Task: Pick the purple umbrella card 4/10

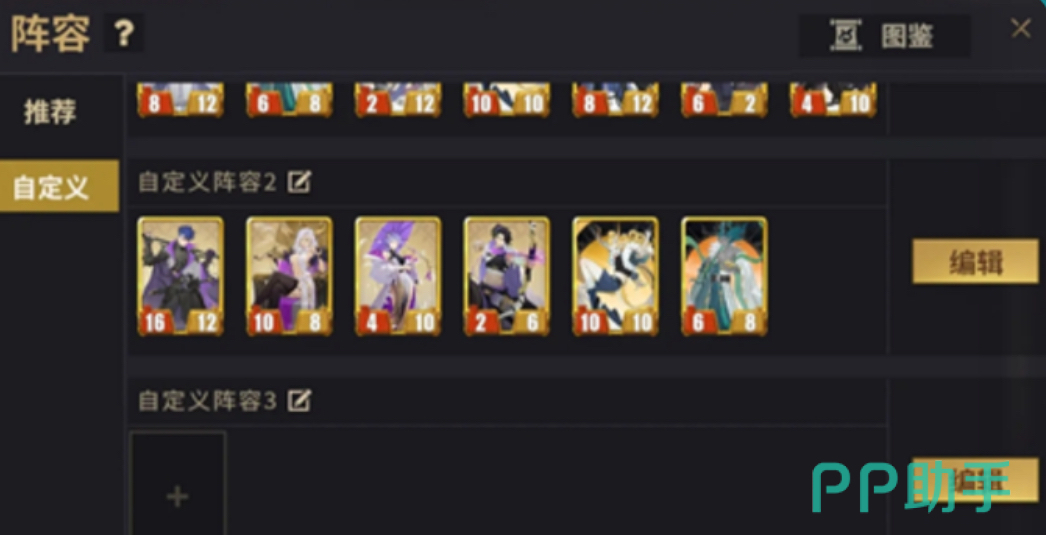Action: click(x=398, y=276)
